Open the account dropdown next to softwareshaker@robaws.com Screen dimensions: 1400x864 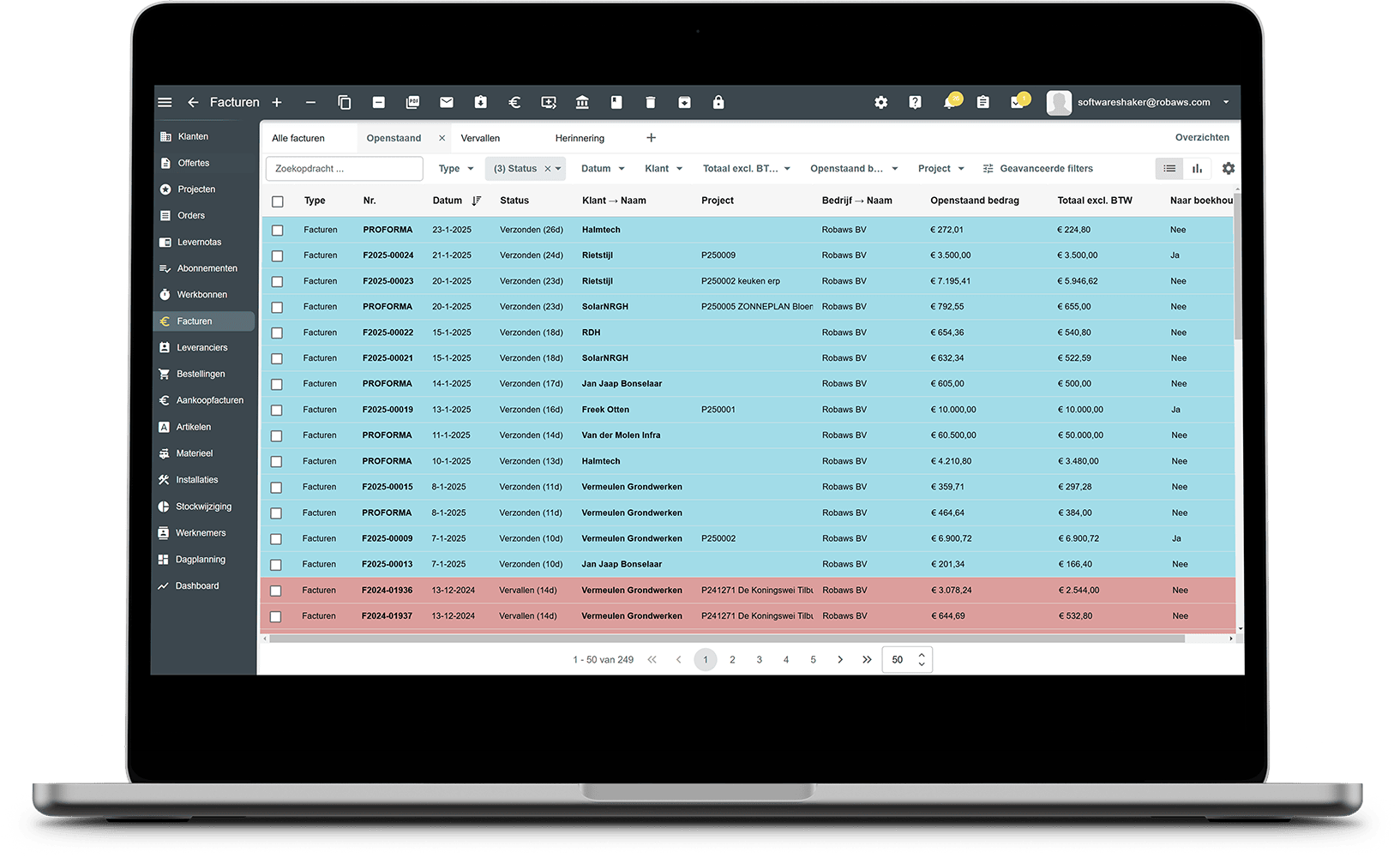click(x=1224, y=102)
